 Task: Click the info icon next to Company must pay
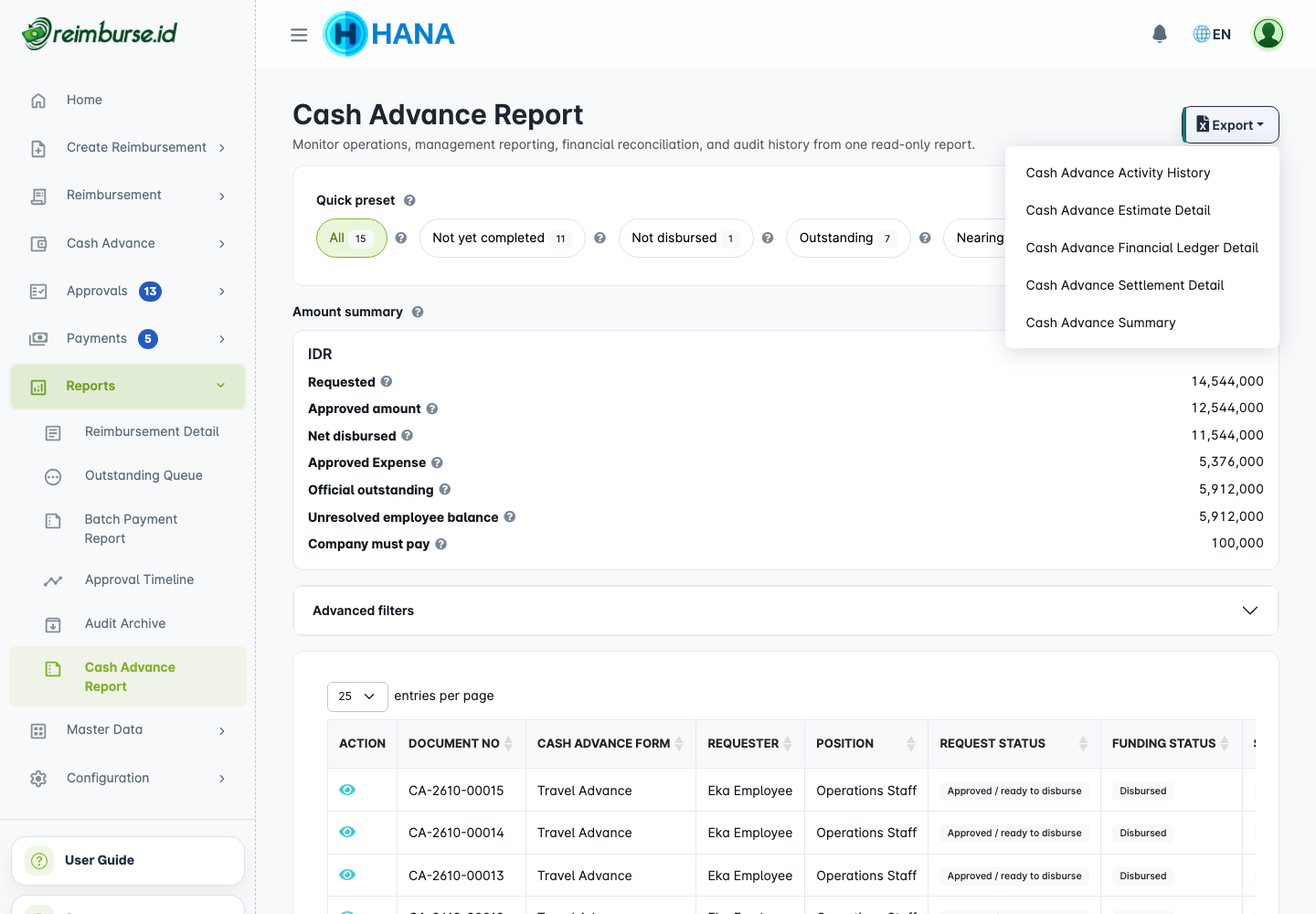click(x=441, y=544)
